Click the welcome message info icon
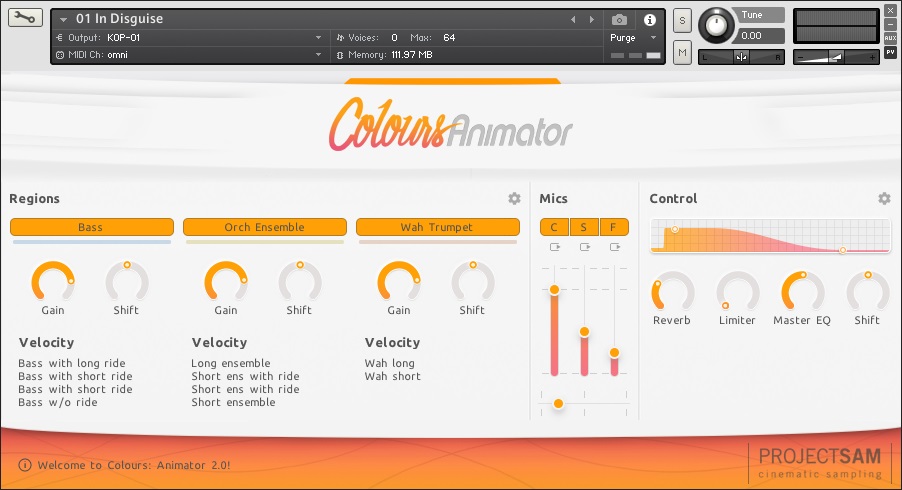 point(25,465)
